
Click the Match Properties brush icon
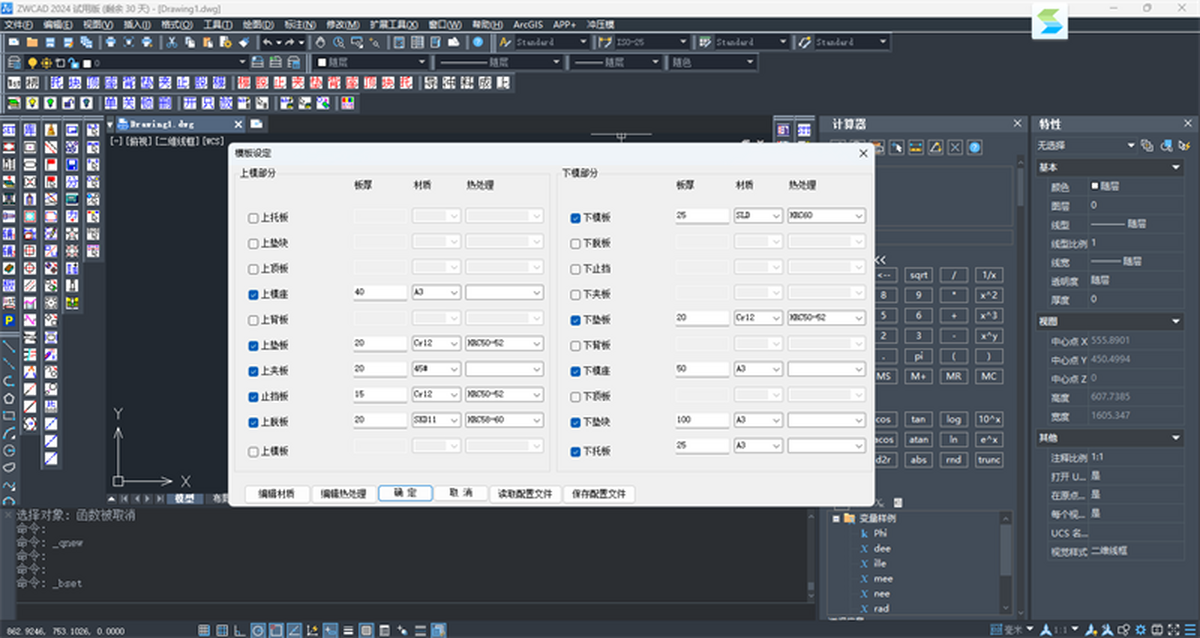[244, 42]
